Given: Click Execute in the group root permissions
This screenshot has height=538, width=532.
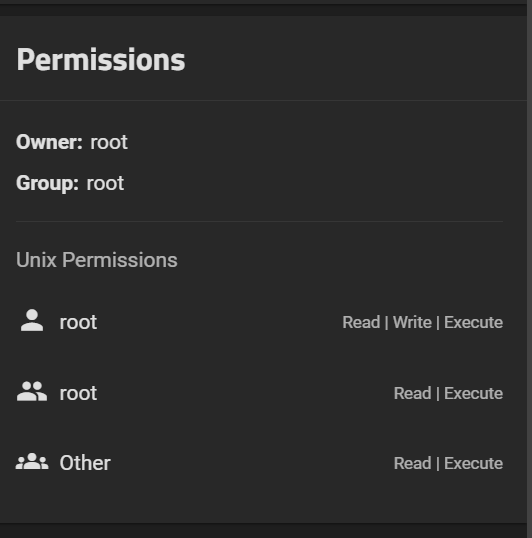Looking at the screenshot, I should coord(473,393).
